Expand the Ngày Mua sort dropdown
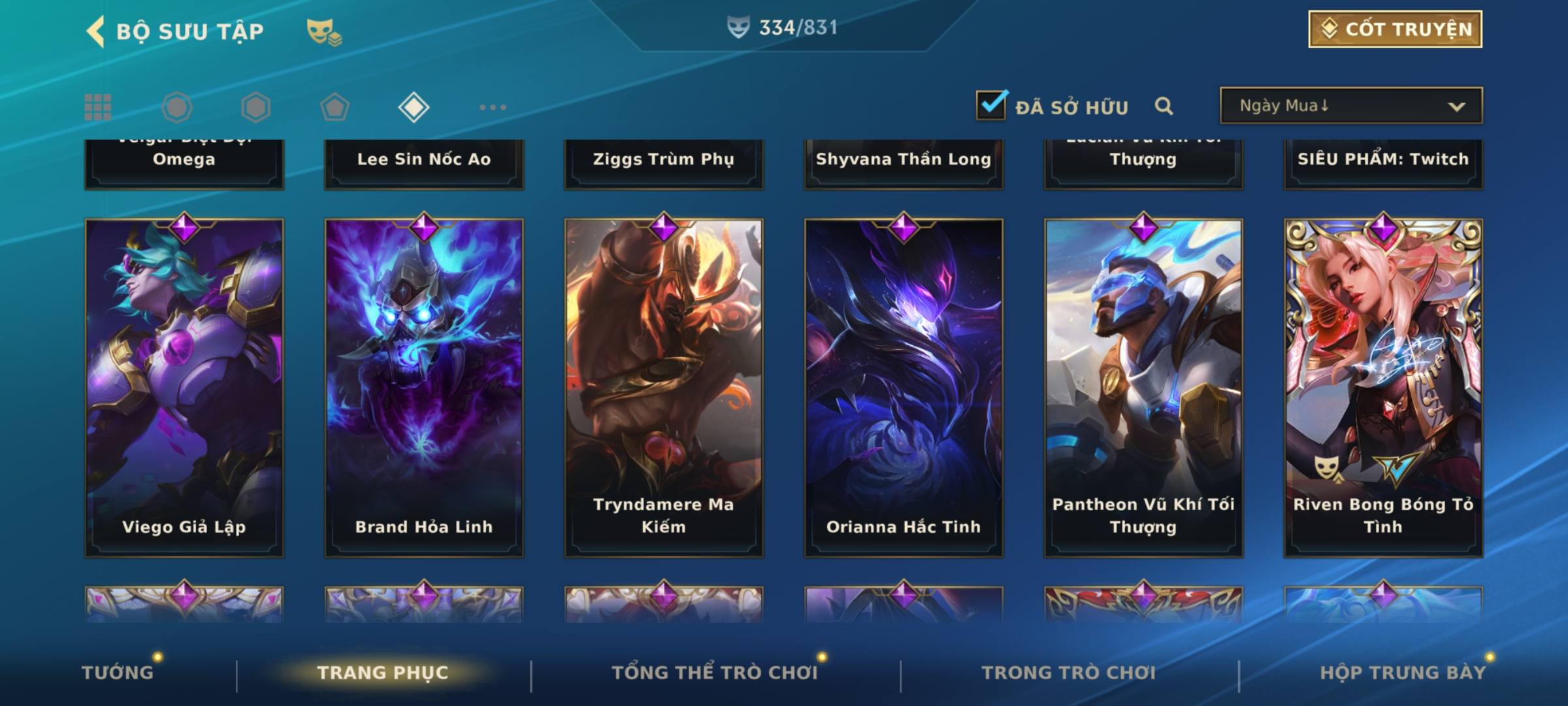The width and height of the screenshot is (1568, 706). click(x=1351, y=105)
